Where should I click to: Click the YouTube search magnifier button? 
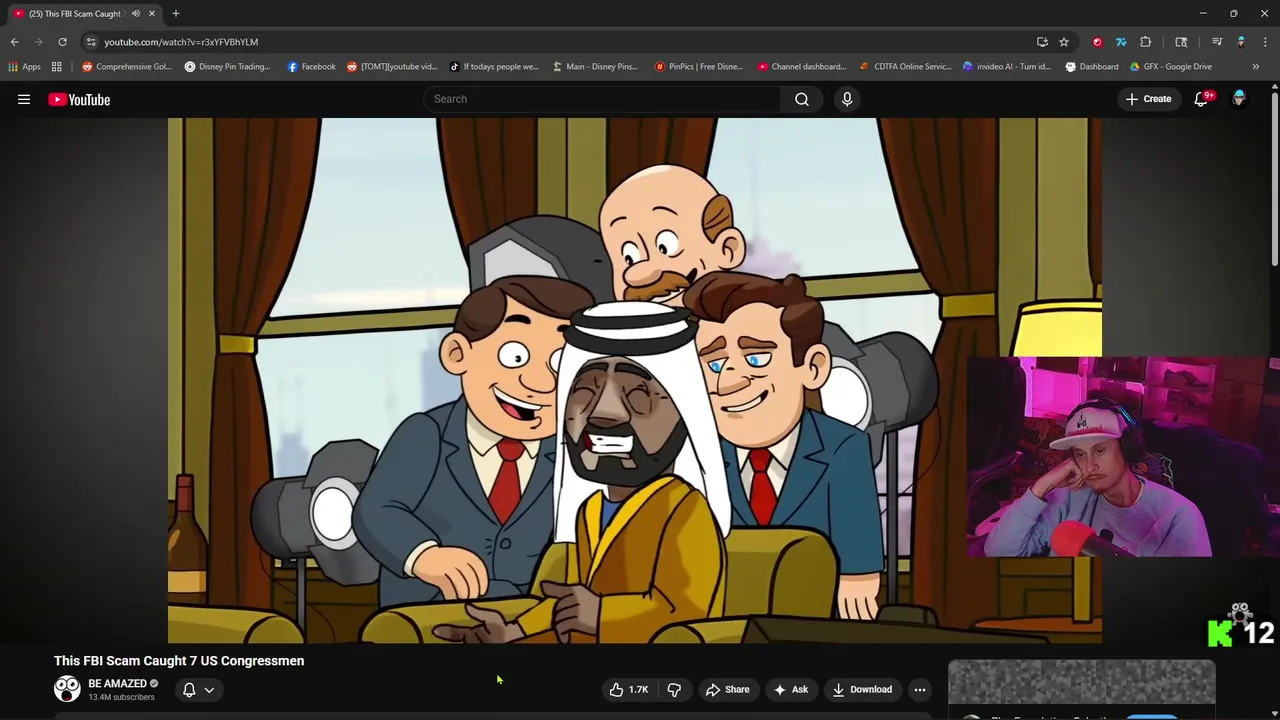(x=801, y=99)
